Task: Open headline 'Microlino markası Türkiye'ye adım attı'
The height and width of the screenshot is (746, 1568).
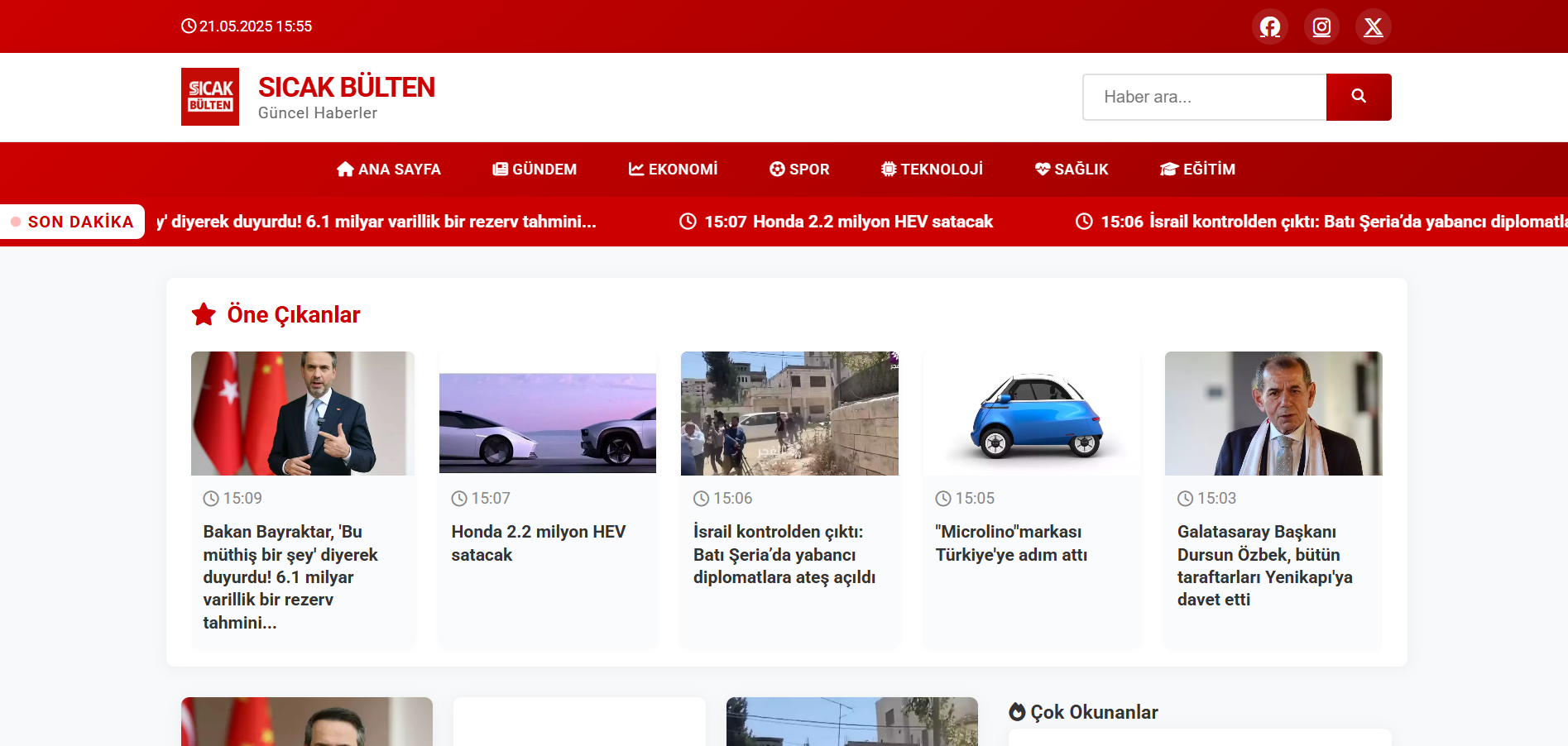Action: coord(1011,543)
